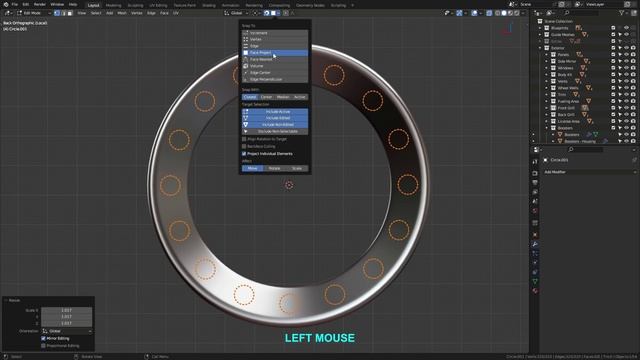
Task: Switch to the UV Editing workspace tab
Action: point(158,5)
